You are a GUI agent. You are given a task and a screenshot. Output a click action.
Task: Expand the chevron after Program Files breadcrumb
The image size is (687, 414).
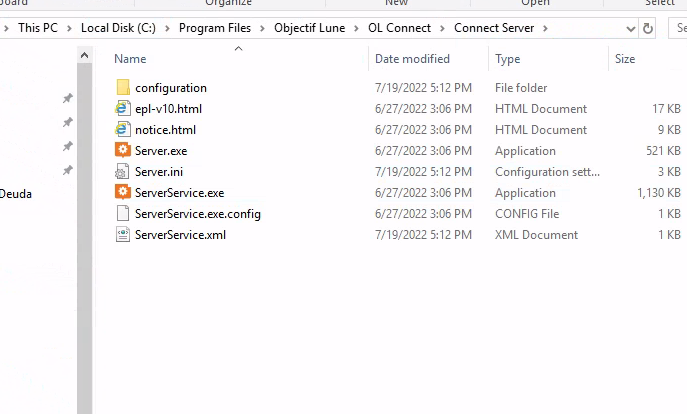265,28
